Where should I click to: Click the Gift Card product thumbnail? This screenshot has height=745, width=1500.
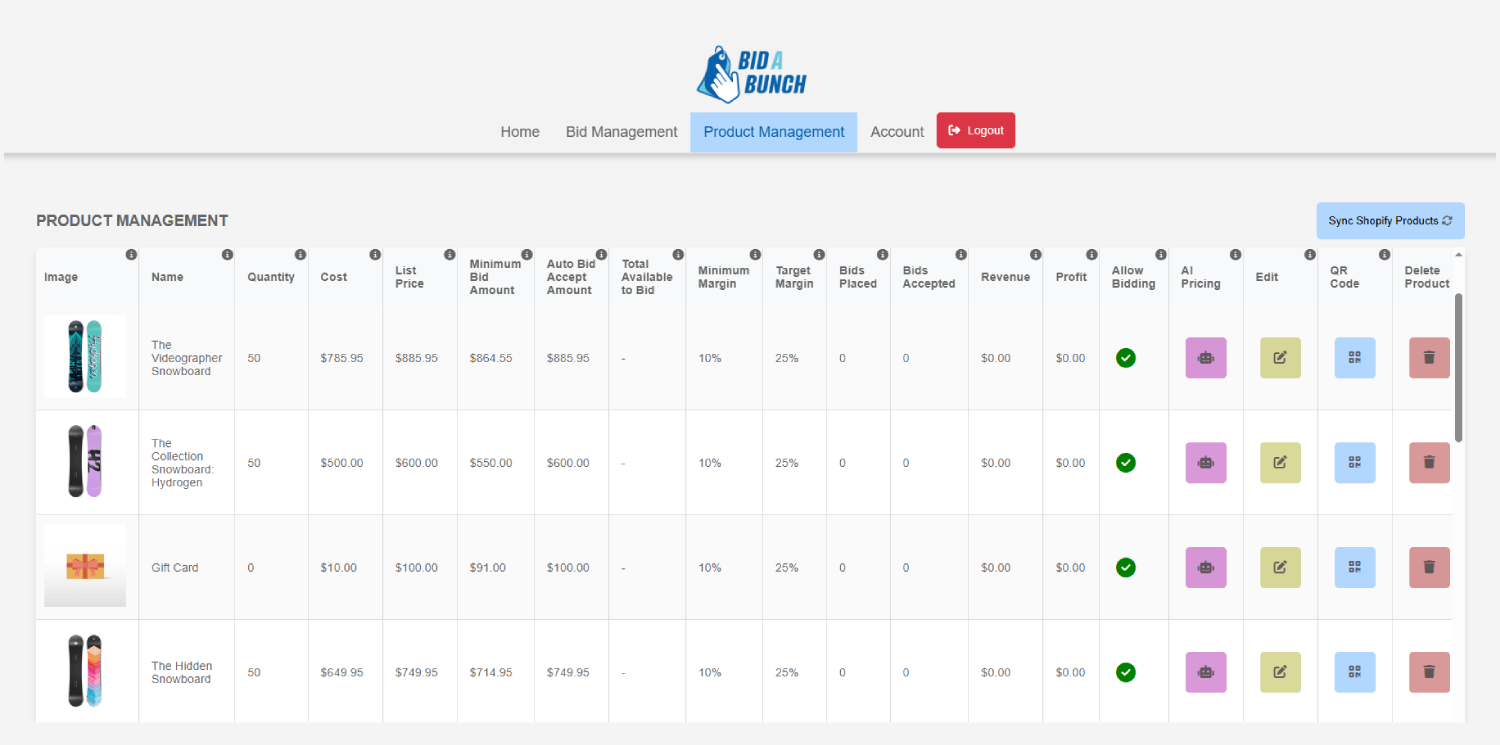[85, 567]
